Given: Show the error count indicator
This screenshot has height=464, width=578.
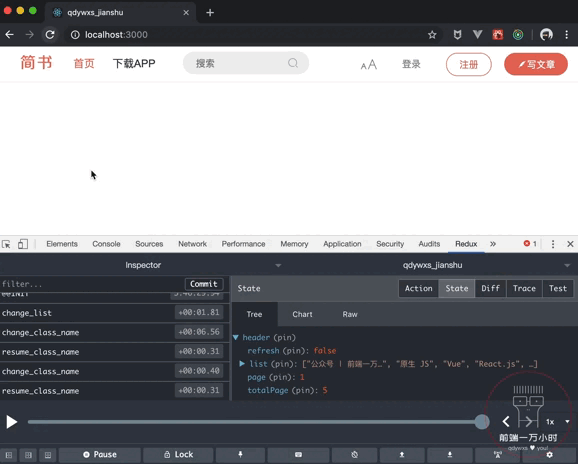Looking at the screenshot, I should coord(530,244).
